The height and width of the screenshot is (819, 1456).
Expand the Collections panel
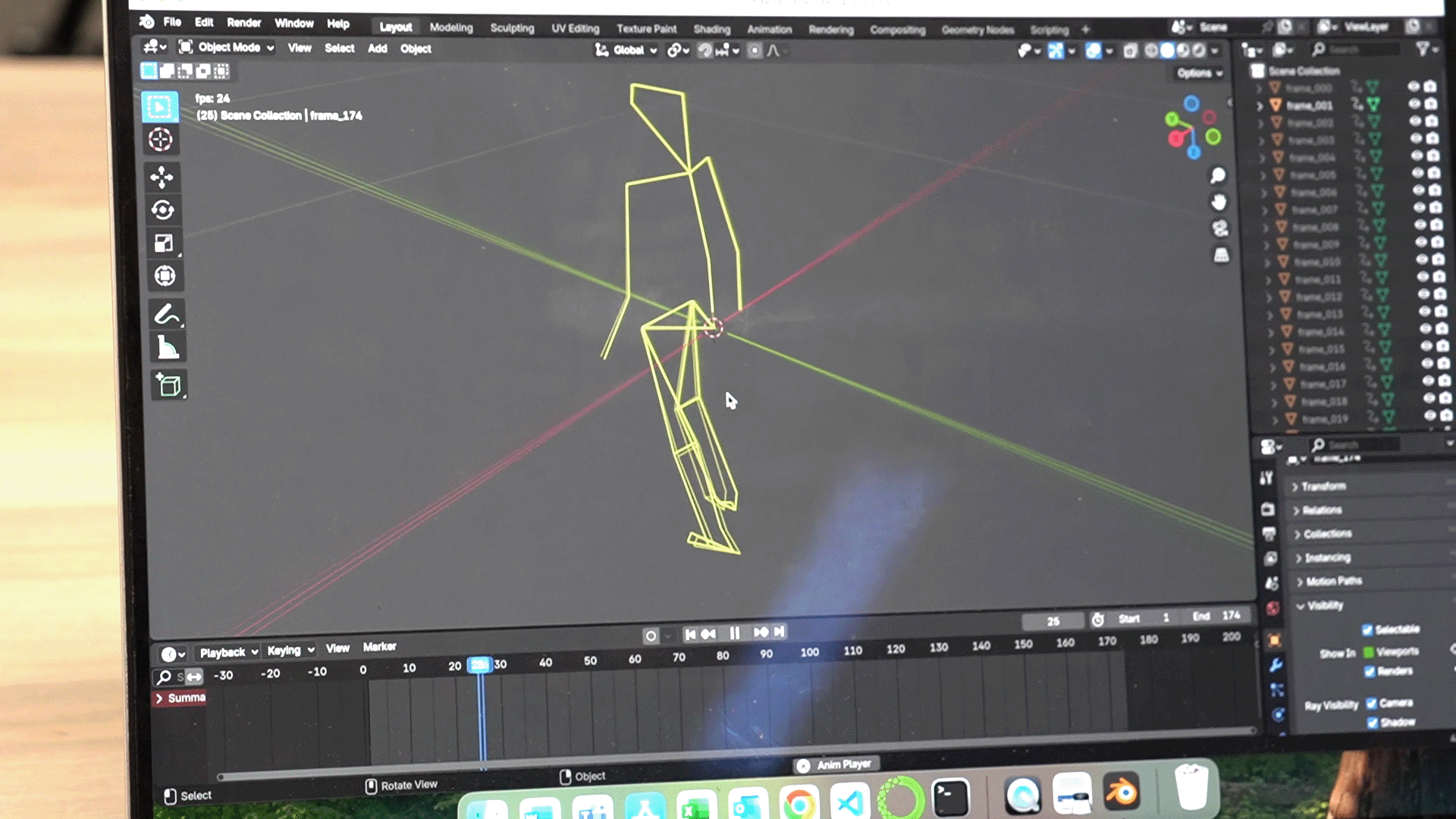(x=1326, y=534)
